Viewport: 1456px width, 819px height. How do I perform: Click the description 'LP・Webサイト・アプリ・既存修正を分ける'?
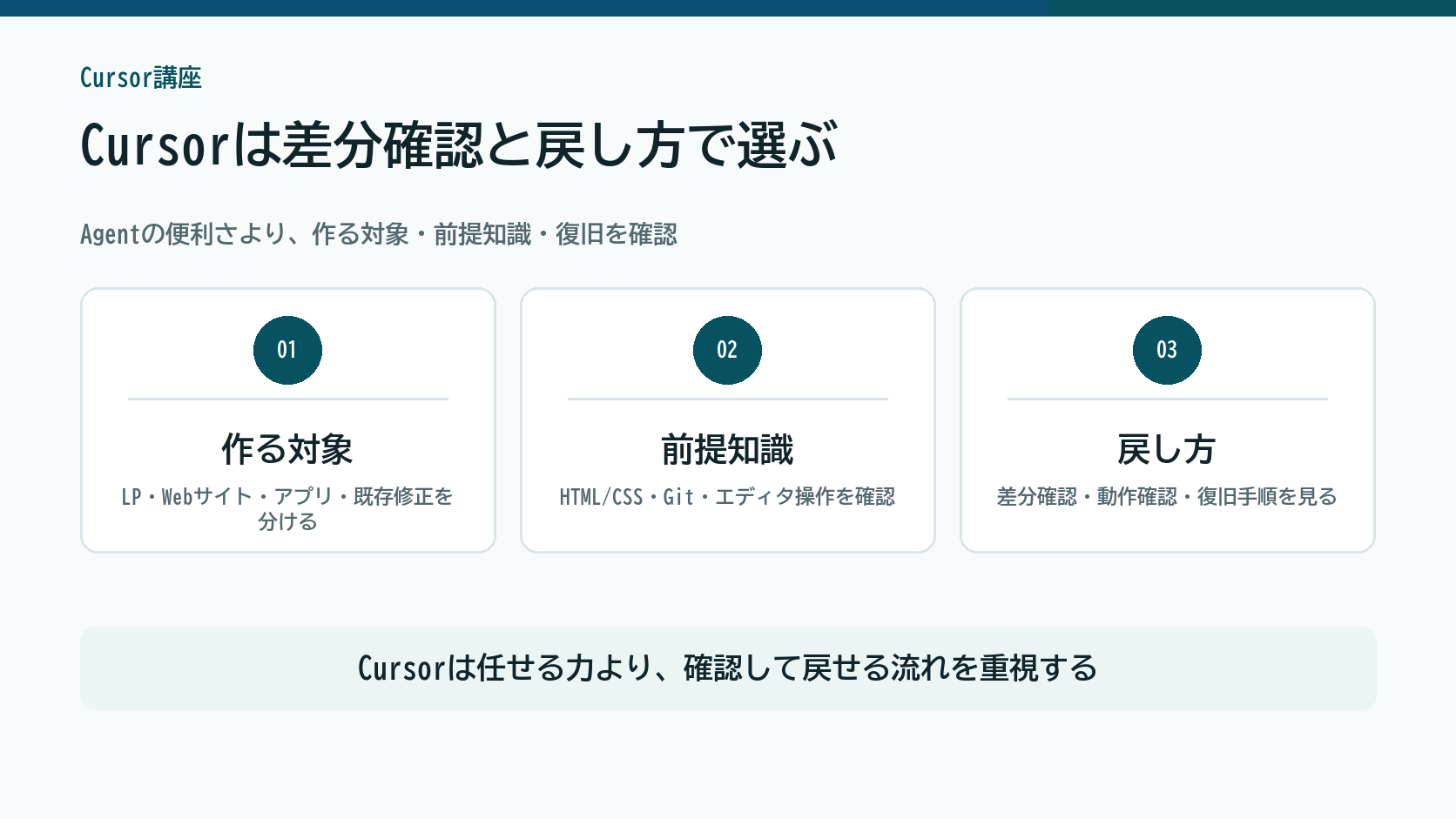pyautogui.click(x=287, y=509)
